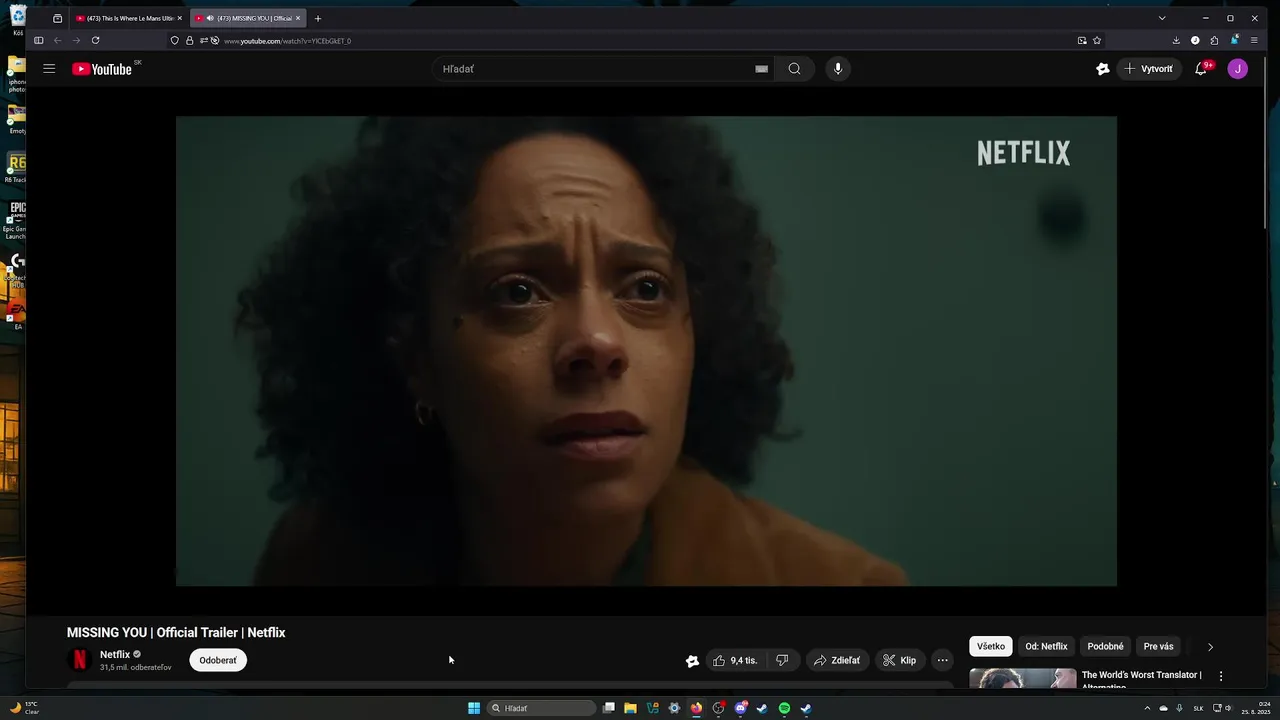Open picture-in-picture from address bar
The image size is (1280, 720).
tap(1082, 40)
